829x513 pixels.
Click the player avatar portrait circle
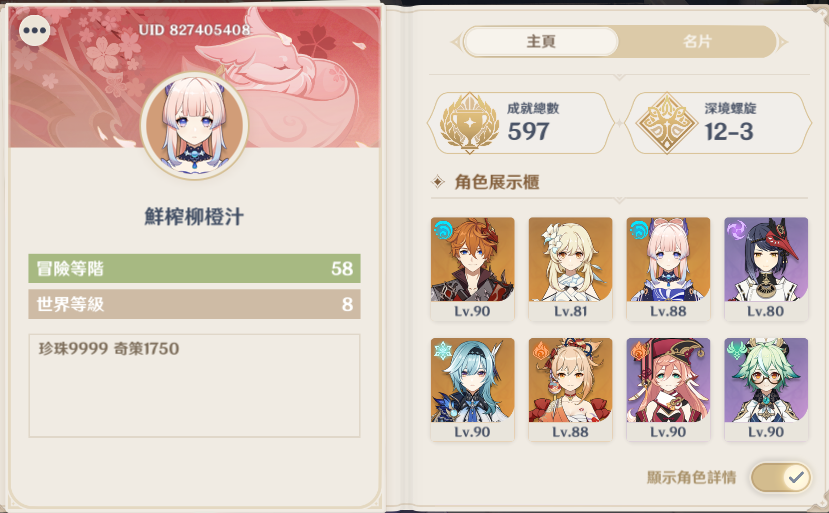pyautogui.click(x=195, y=126)
